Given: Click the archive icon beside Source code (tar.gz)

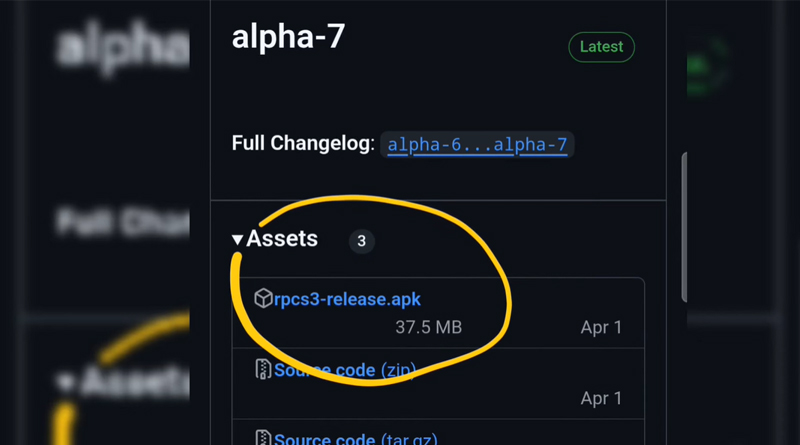Looking at the screenshot, I should [263, 438].
